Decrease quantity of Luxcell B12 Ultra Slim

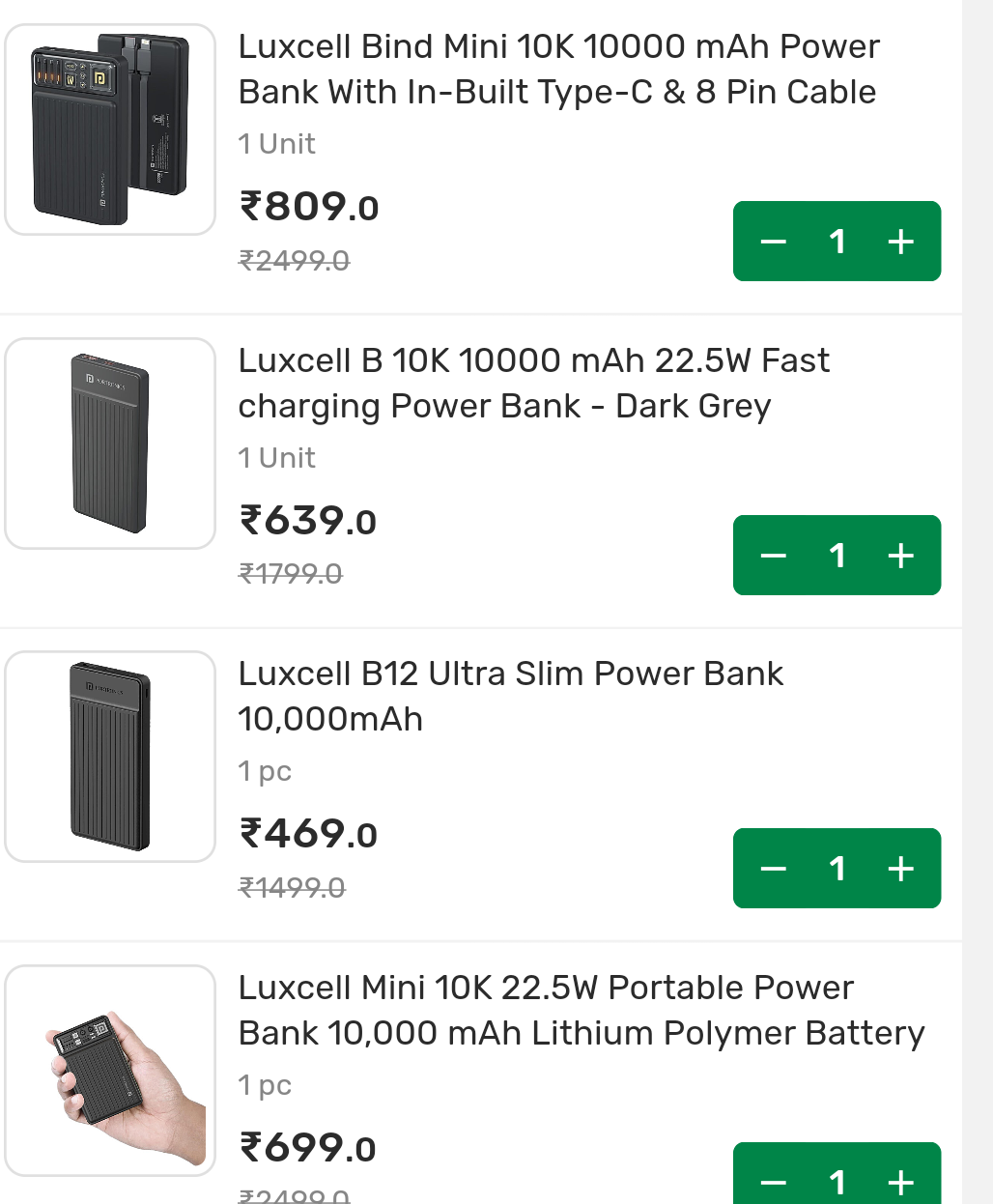pos(773,868)
